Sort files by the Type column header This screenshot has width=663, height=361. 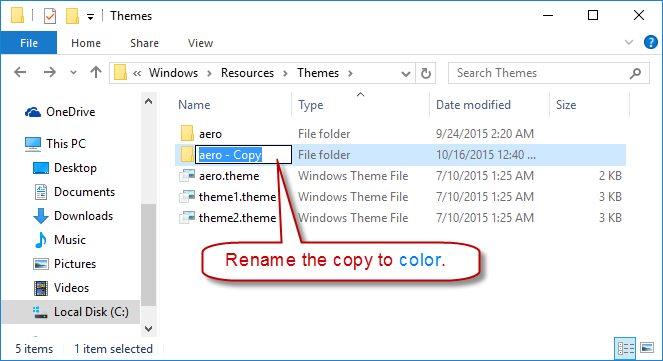(310, 105)
